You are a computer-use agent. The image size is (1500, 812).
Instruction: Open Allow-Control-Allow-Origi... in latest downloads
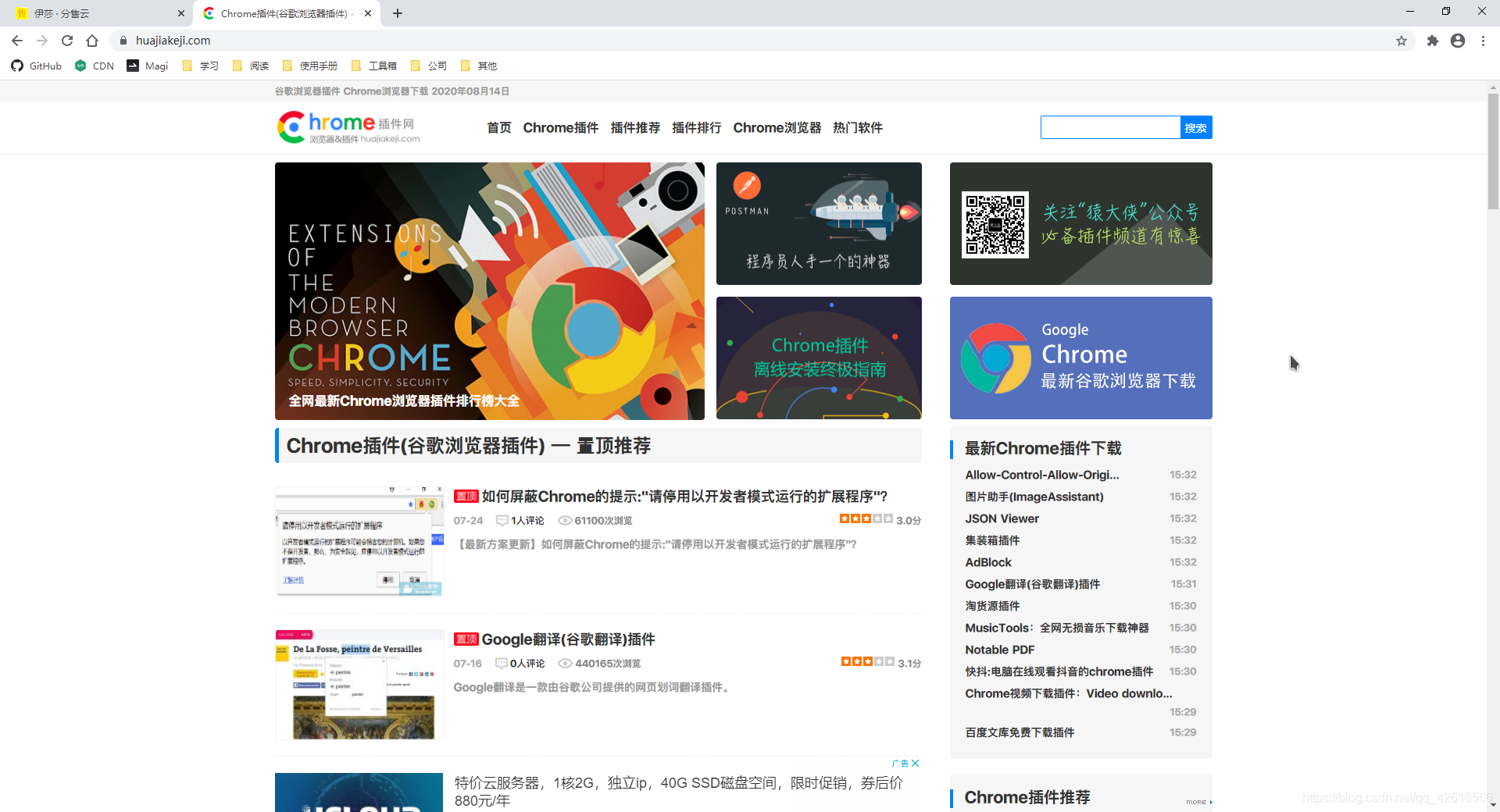(x=1042, y=475)
